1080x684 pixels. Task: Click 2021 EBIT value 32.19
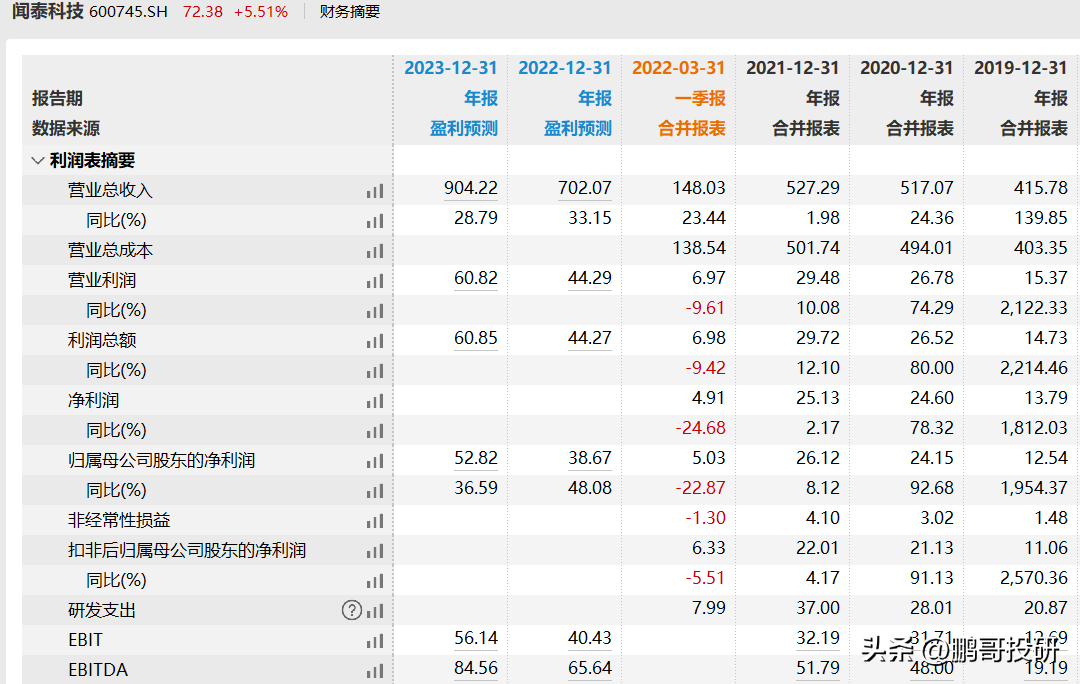tap(818, 638)
